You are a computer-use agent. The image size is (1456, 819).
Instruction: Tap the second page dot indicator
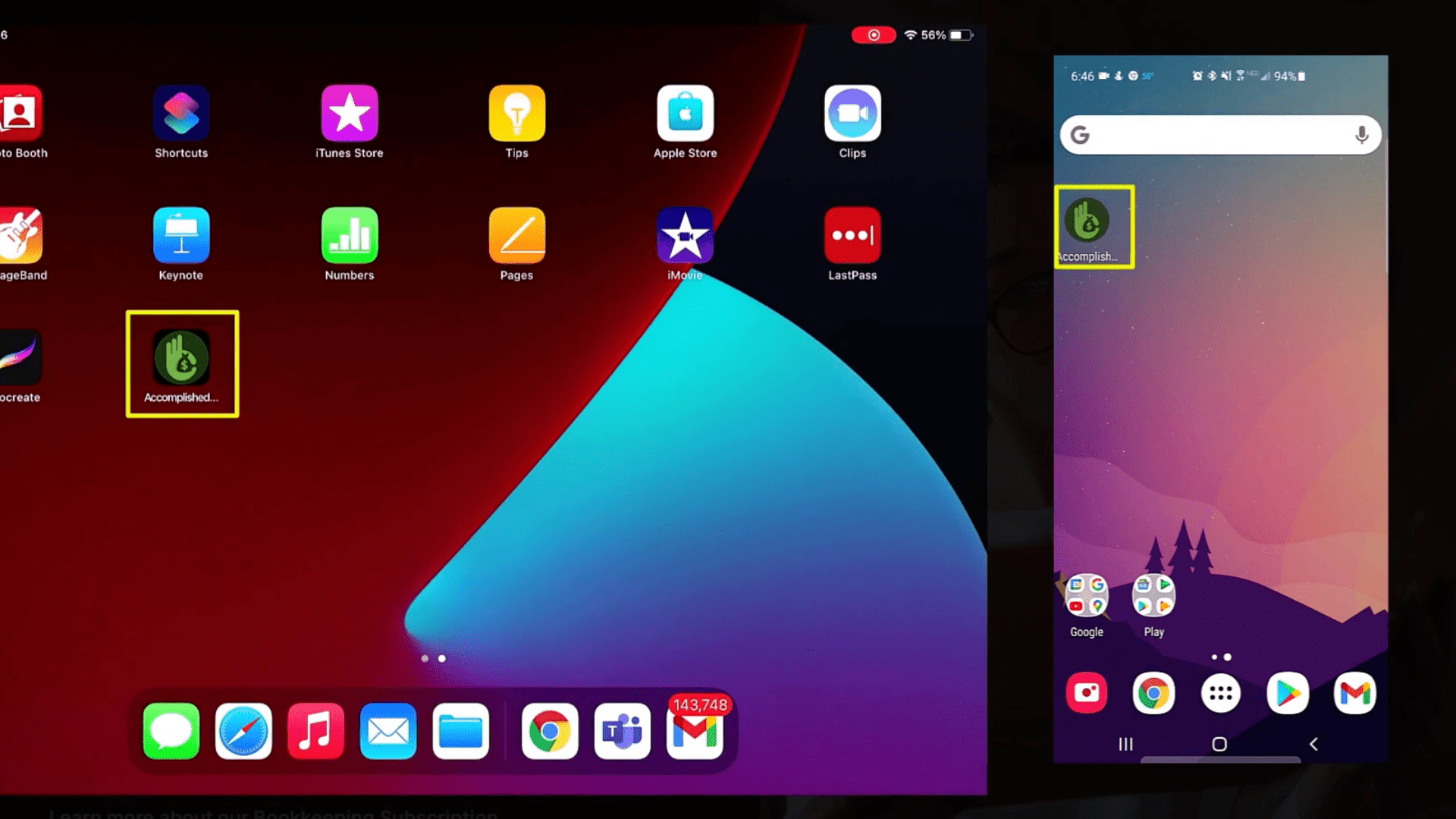[440, 657]
